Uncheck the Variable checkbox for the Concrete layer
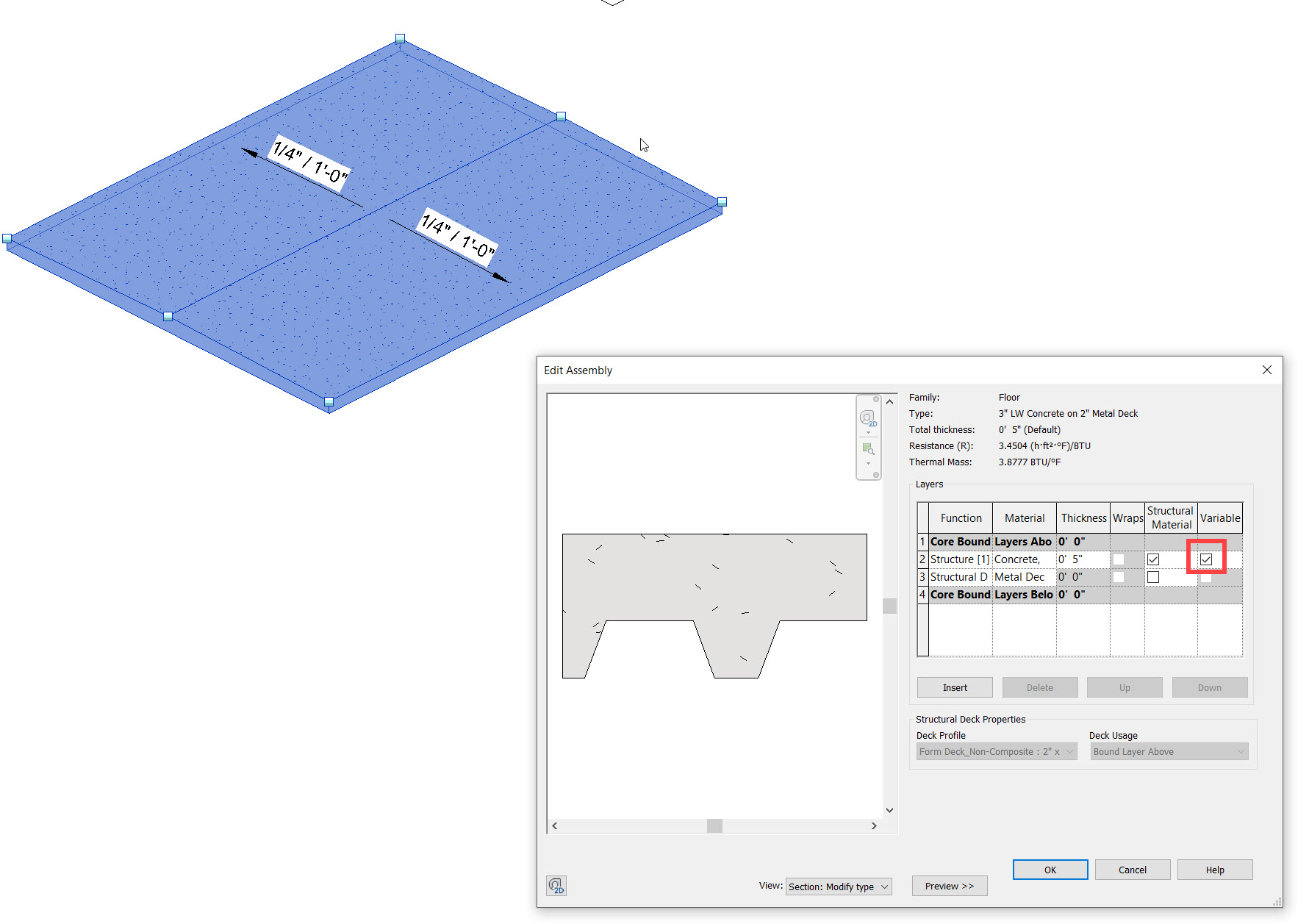 click(x=1206, y=559)
